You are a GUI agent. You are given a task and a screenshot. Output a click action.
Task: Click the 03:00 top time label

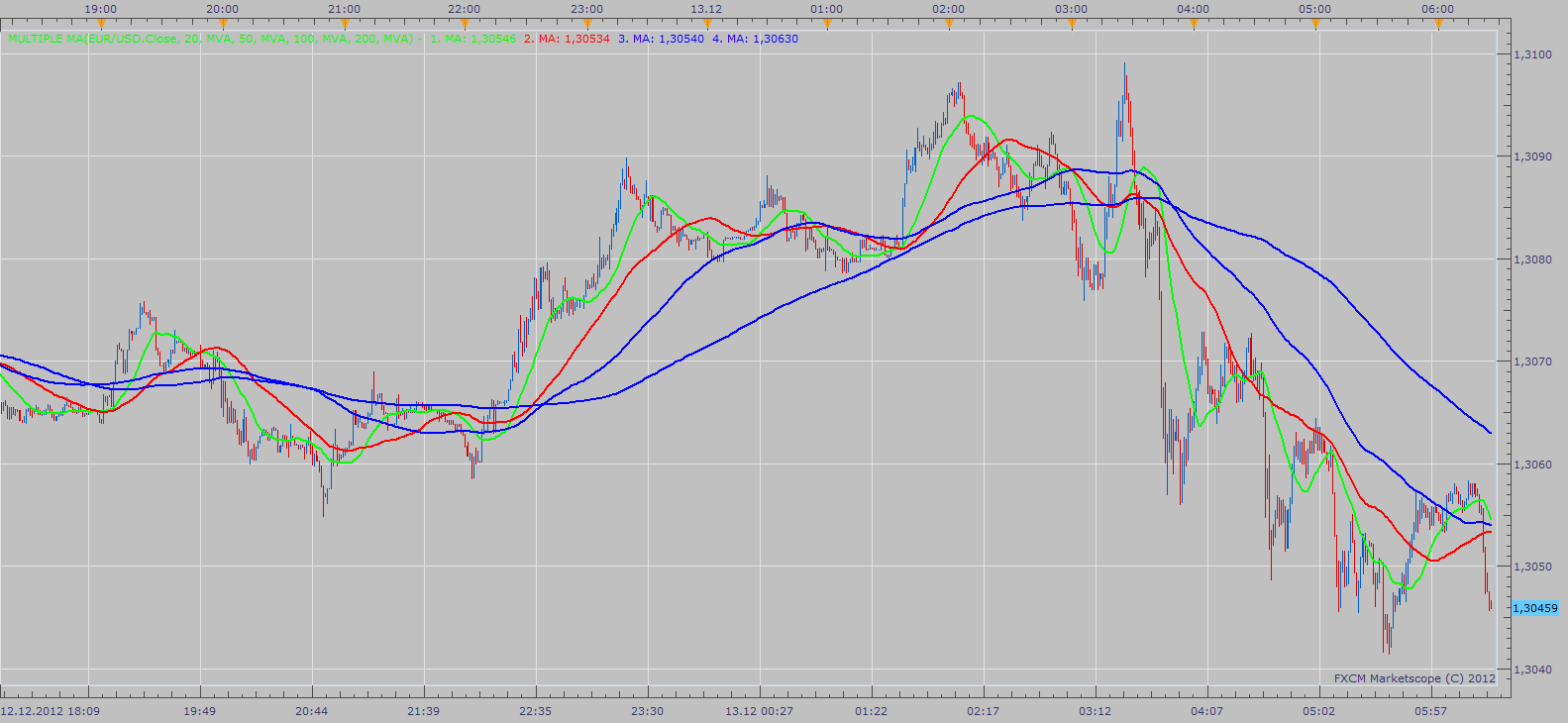[x=1072, y=9]
